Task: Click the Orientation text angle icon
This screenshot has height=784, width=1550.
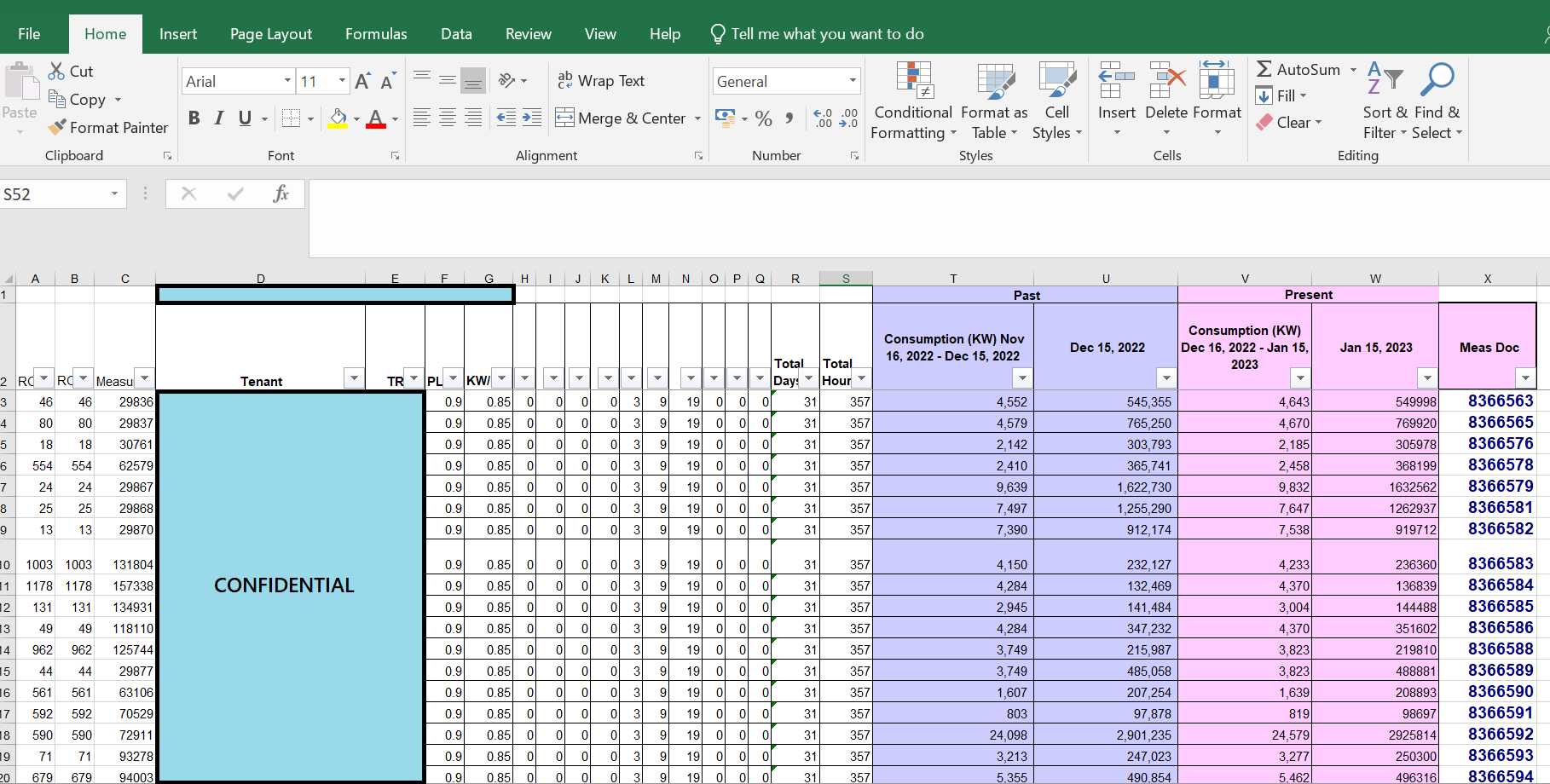Action: click(507, 80)
